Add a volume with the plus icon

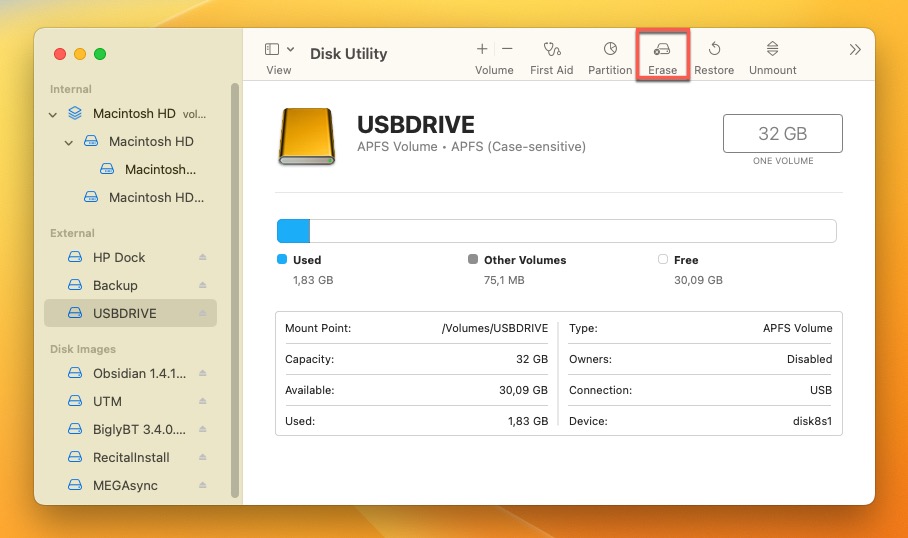tap(482, 49)
